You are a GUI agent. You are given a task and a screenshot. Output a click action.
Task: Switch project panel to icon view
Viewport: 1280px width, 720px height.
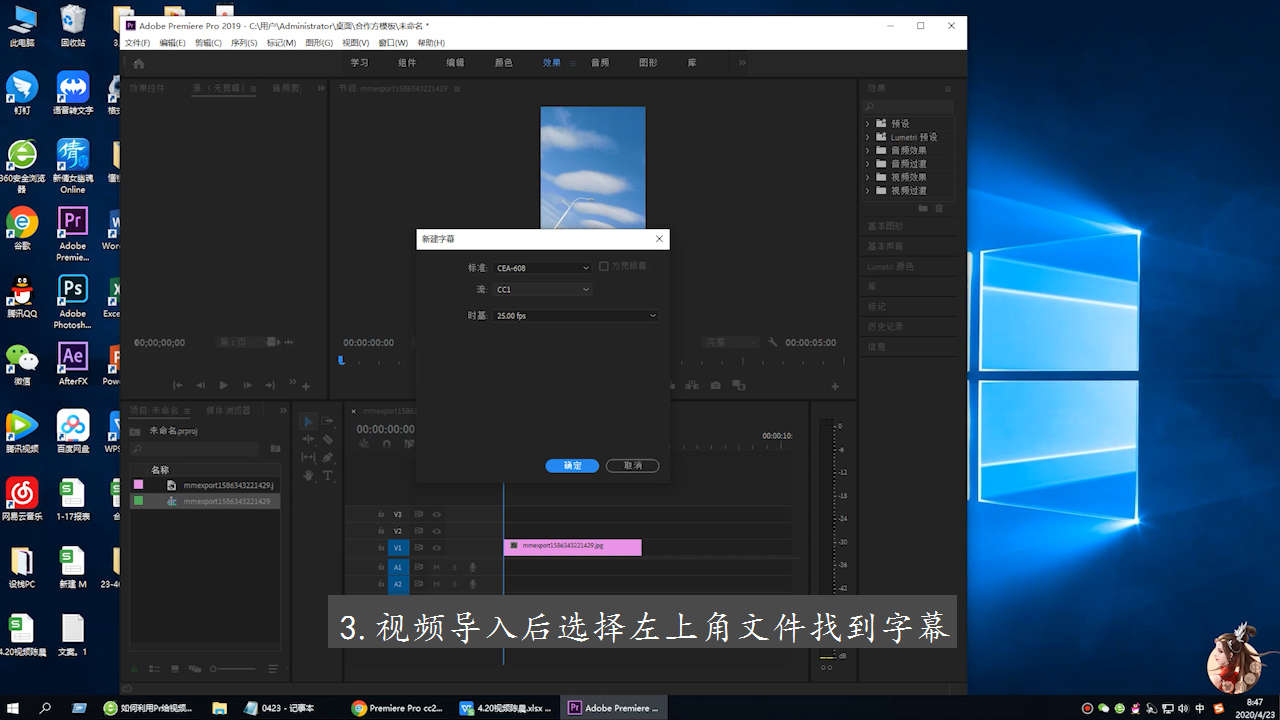[175, 669]
